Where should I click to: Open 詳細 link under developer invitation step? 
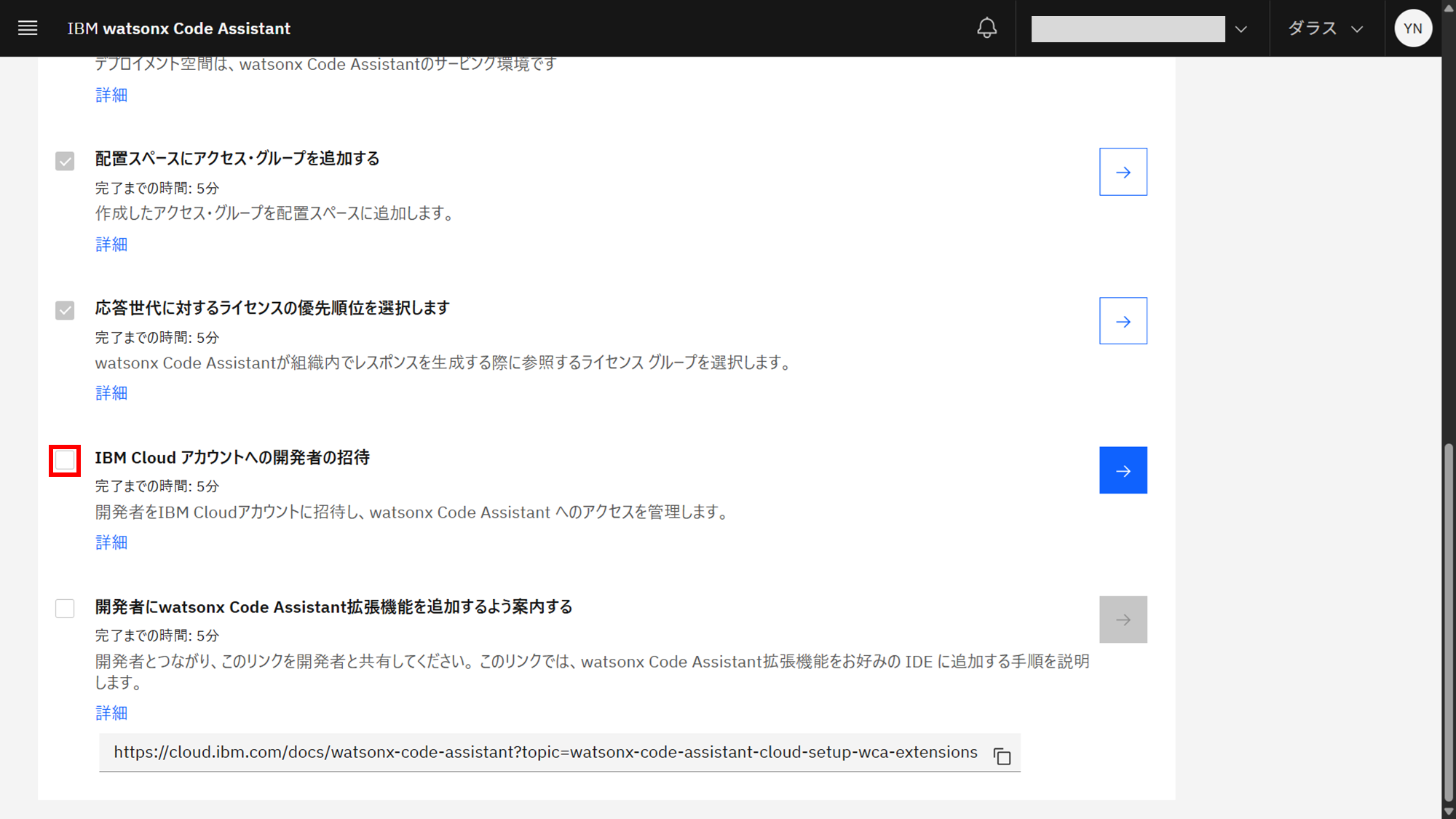[111, 542]
